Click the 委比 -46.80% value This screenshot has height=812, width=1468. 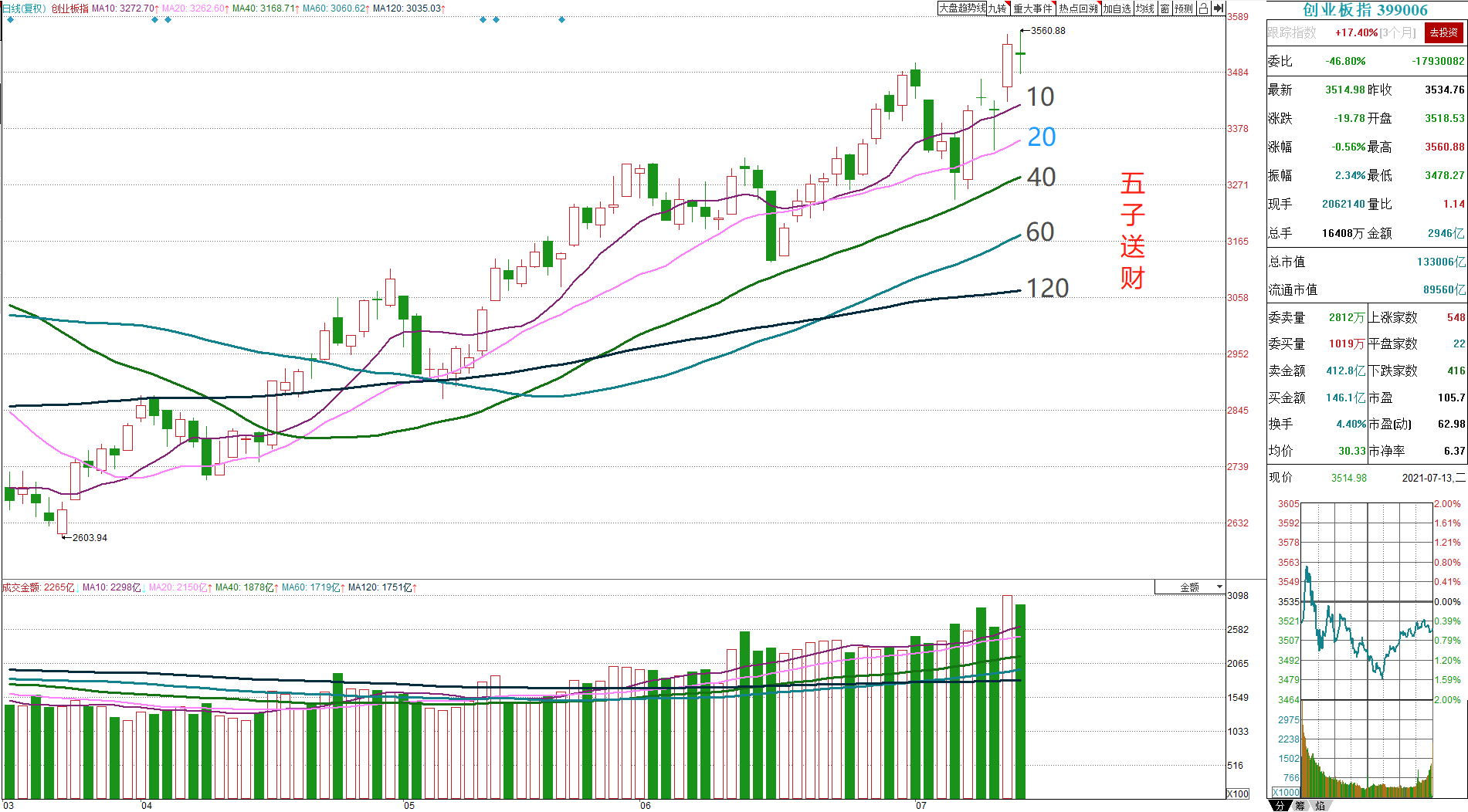pos(1345,61)
